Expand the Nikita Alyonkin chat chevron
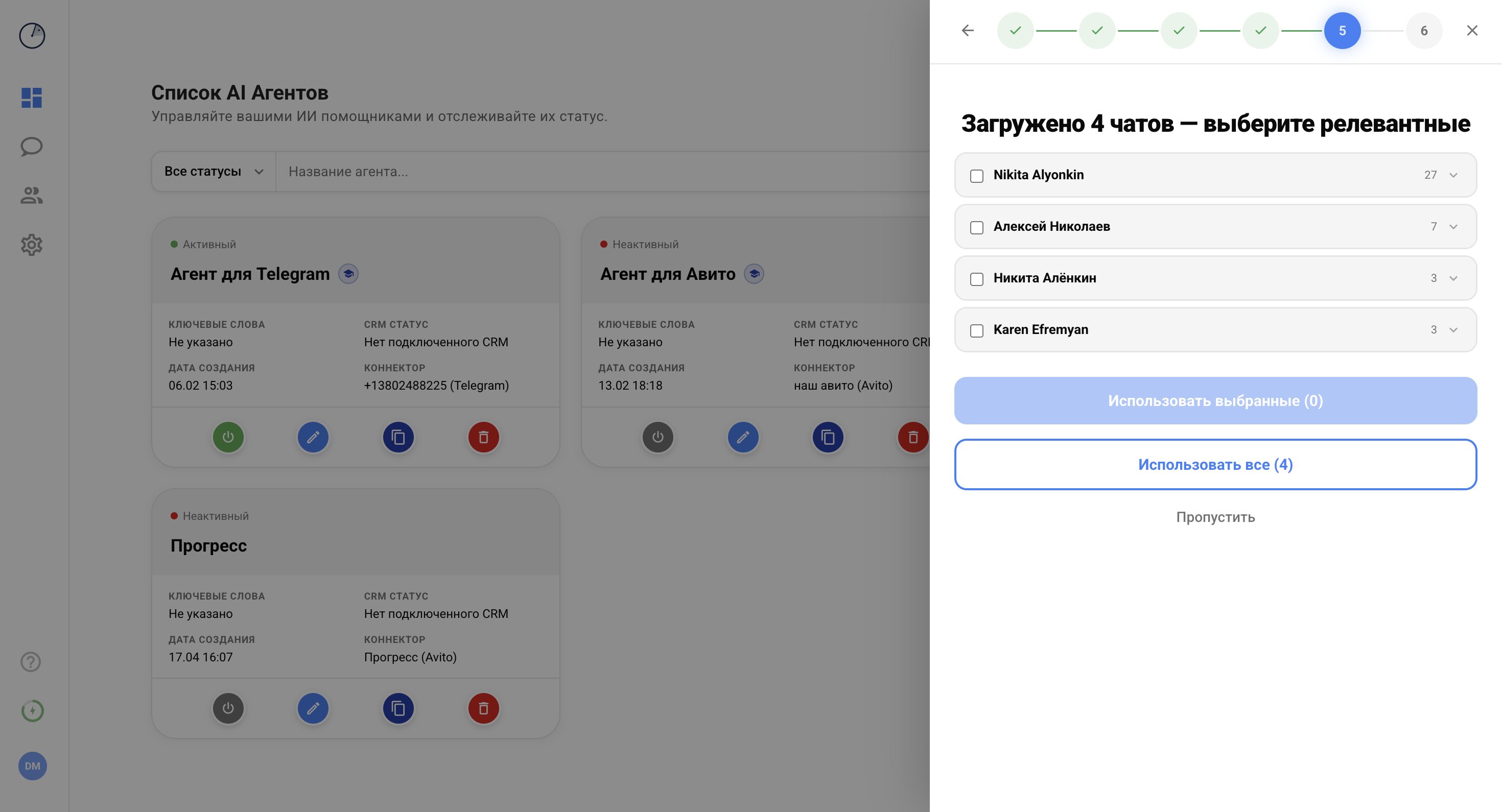 click(x=1453, y=175)
